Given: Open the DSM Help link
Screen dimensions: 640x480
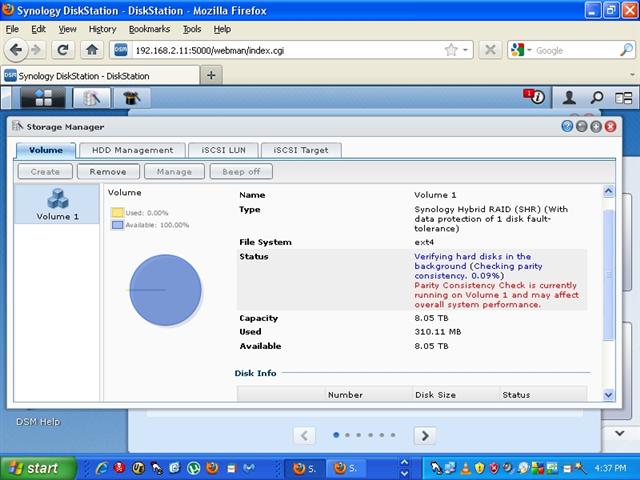Looking at the screenshot, I should coord(38,422).
